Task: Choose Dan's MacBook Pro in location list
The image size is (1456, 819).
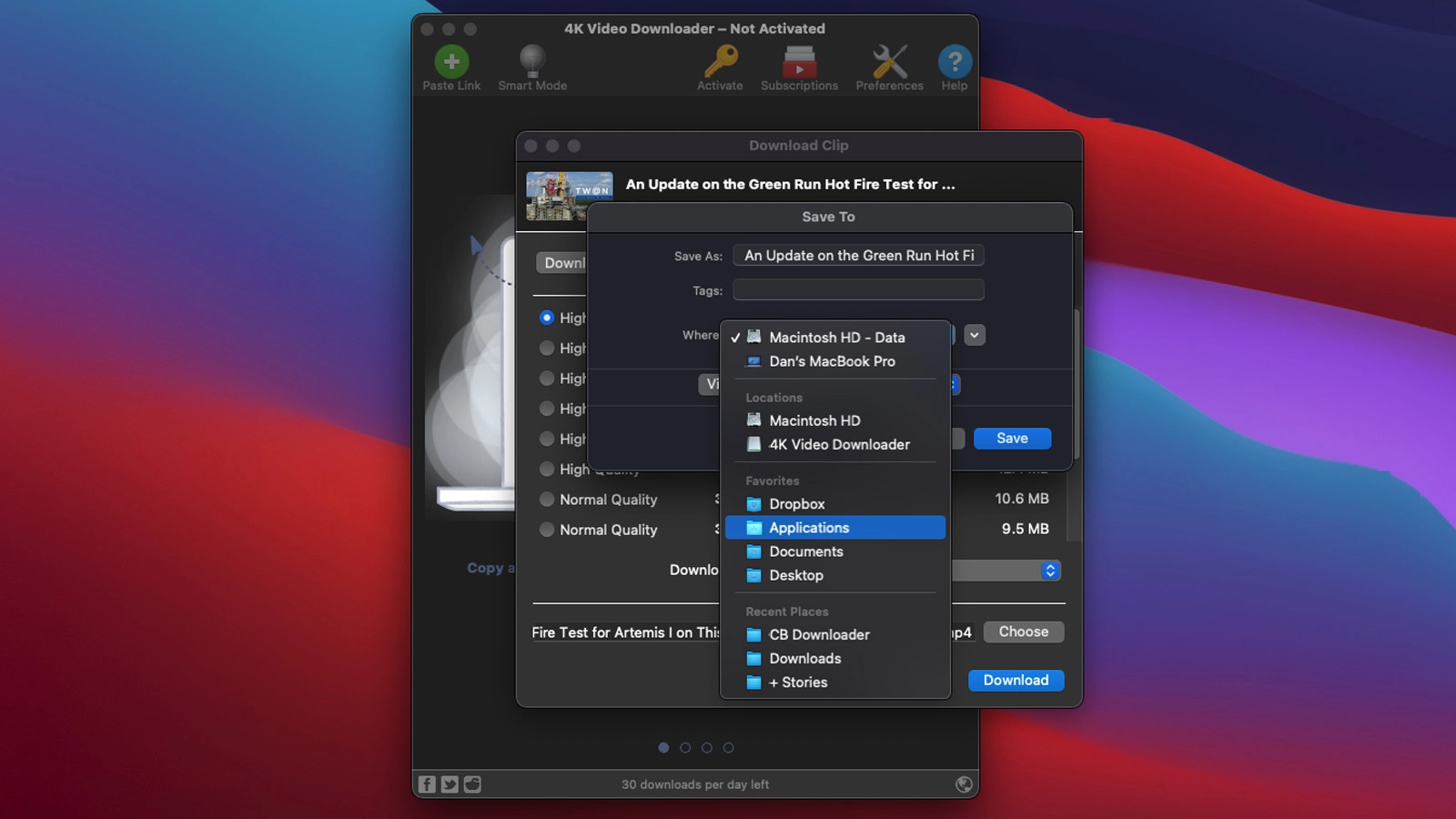Action: pos(835,361)
